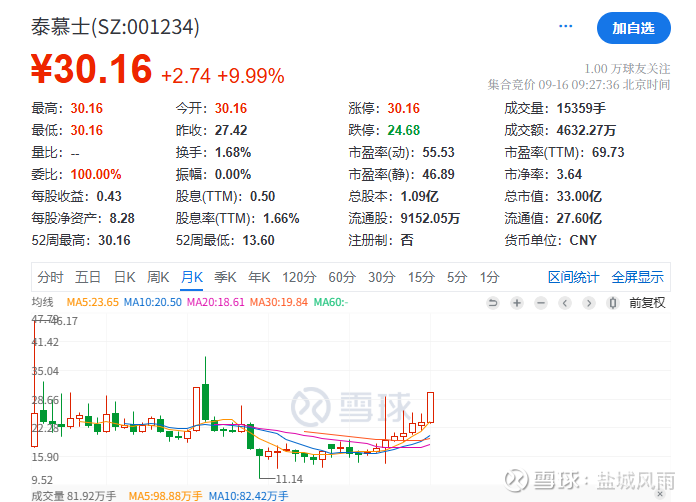Click the 成交额 value 4632.27万

click(586, 130)
